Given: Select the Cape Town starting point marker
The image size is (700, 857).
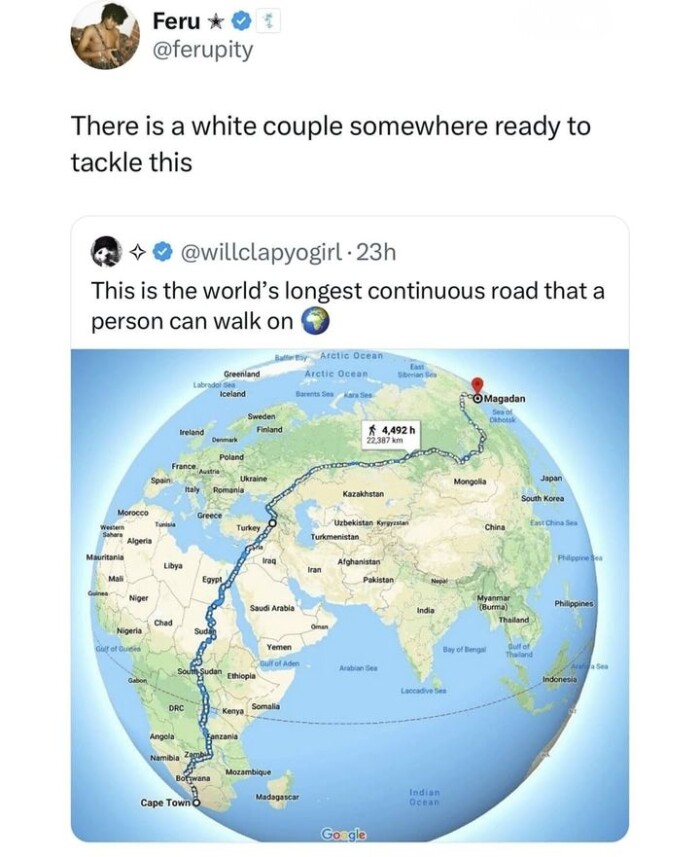Looking at the screenshot, I should [195, 802].
